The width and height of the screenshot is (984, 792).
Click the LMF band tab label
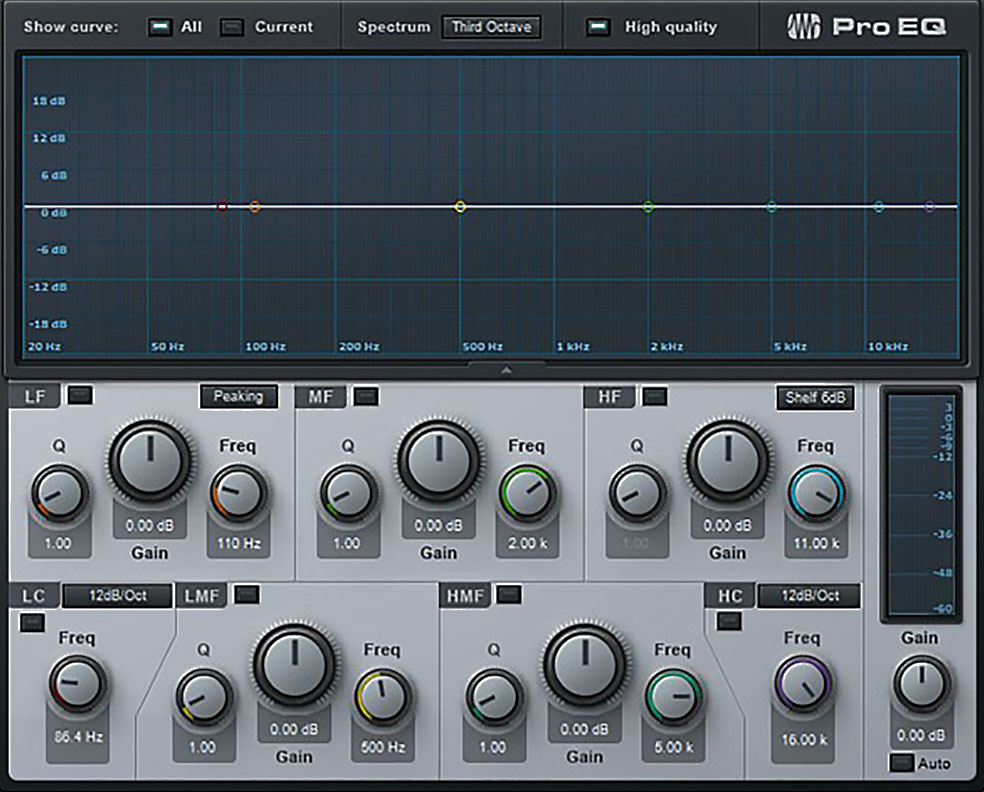pyautogui.click(x=201, y=596)
